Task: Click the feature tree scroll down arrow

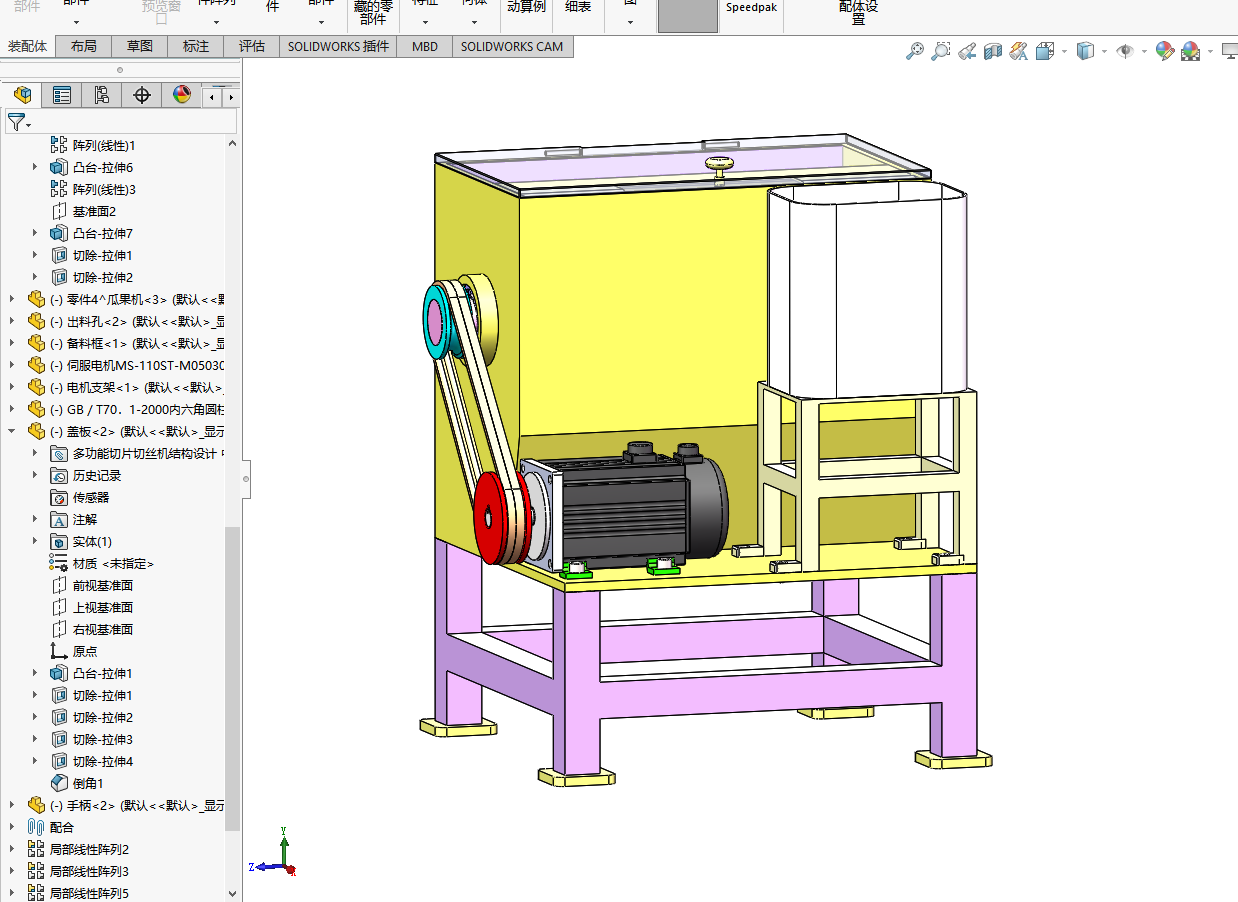Action: tap(233, 893)
